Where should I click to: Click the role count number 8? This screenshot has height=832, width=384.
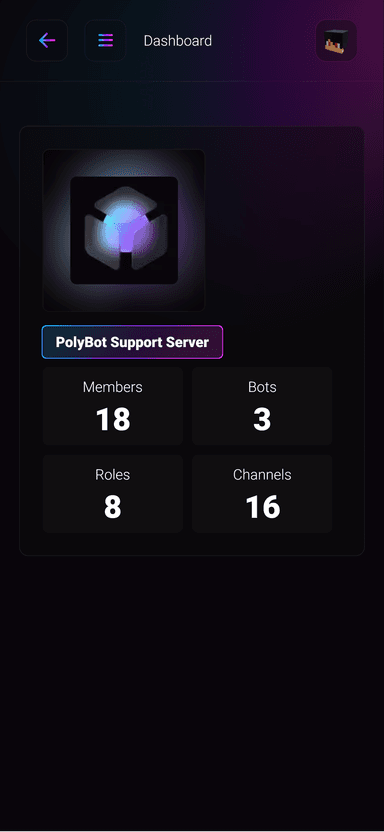tap(112, 507)
